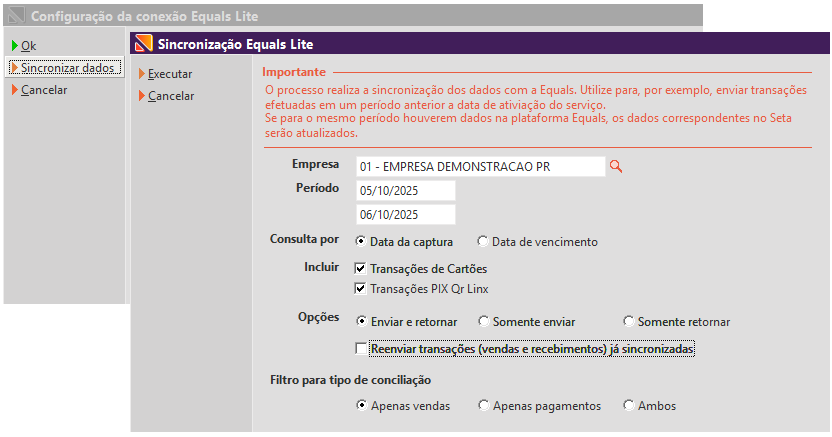Select Data de vencimento radio option

(483, 241)
